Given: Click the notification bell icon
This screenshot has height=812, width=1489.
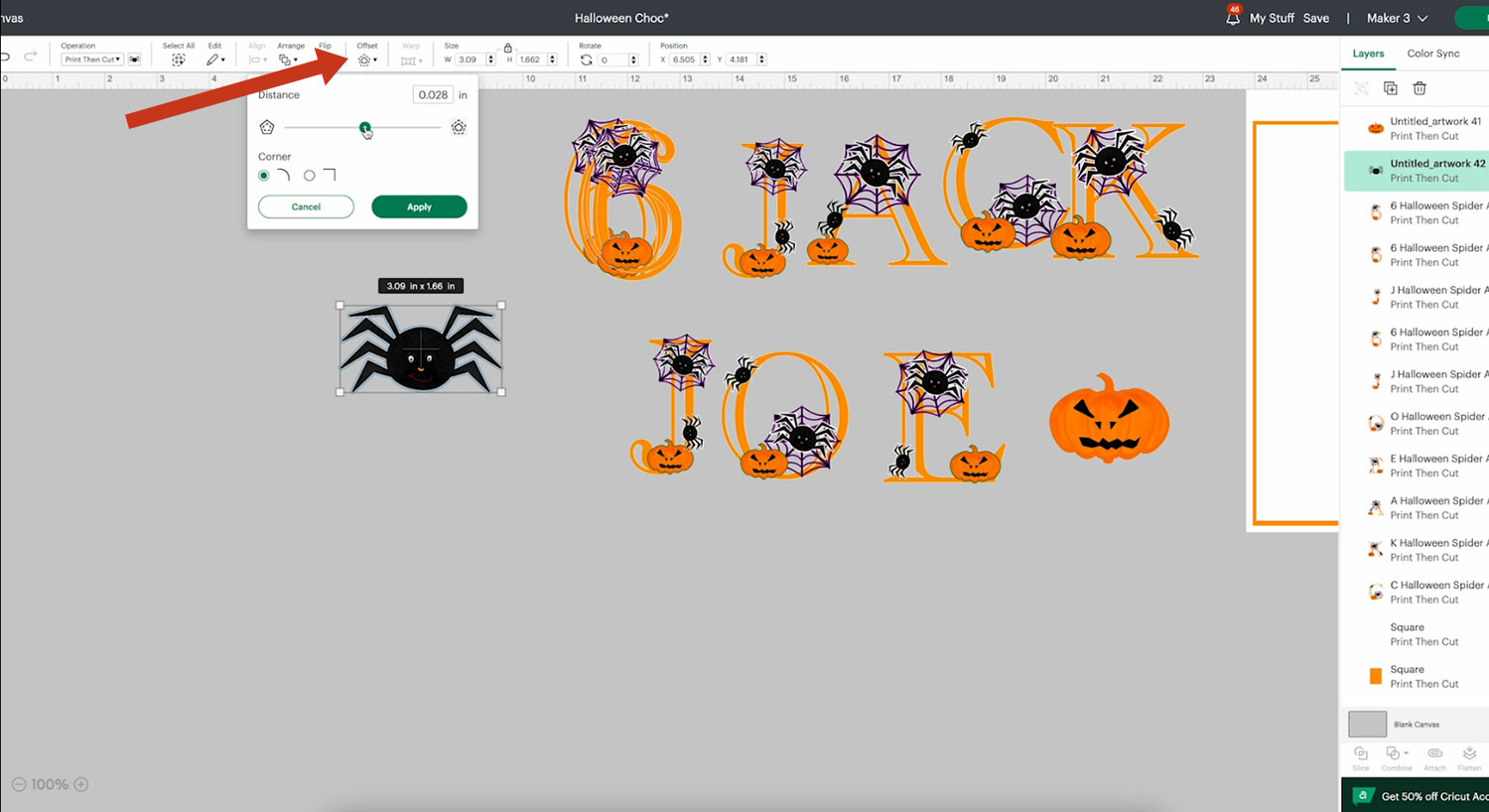Looking at the screenshot, I should [x=1233, y=18].
